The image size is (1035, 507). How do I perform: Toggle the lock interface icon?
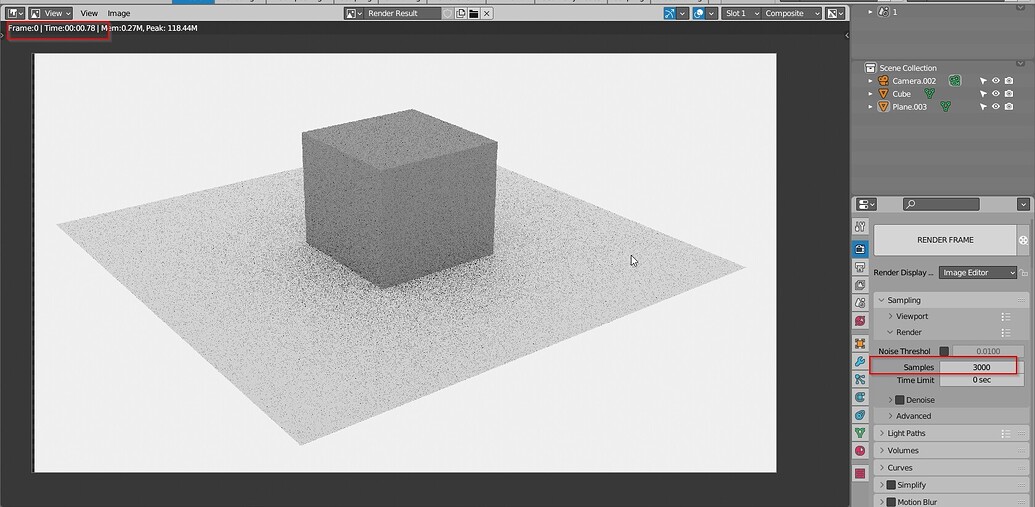[x=1023, y=273]
